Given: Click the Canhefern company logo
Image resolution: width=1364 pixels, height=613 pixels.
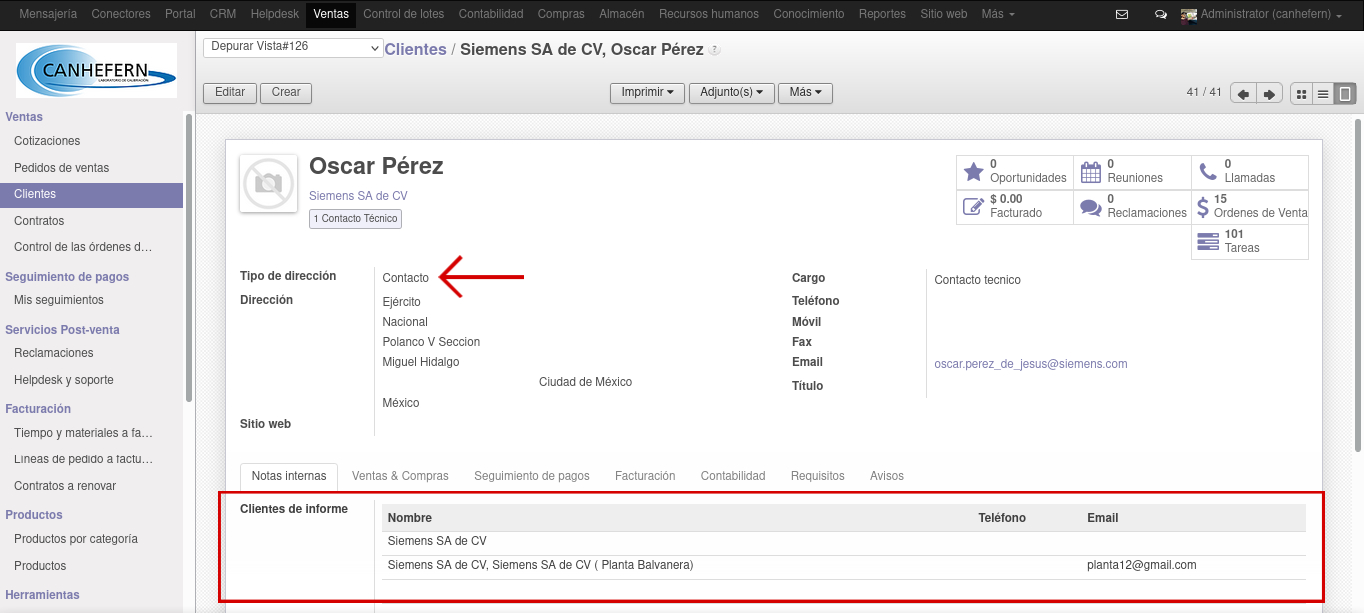Looking at the screenshot, I should (x=96, y=70).
